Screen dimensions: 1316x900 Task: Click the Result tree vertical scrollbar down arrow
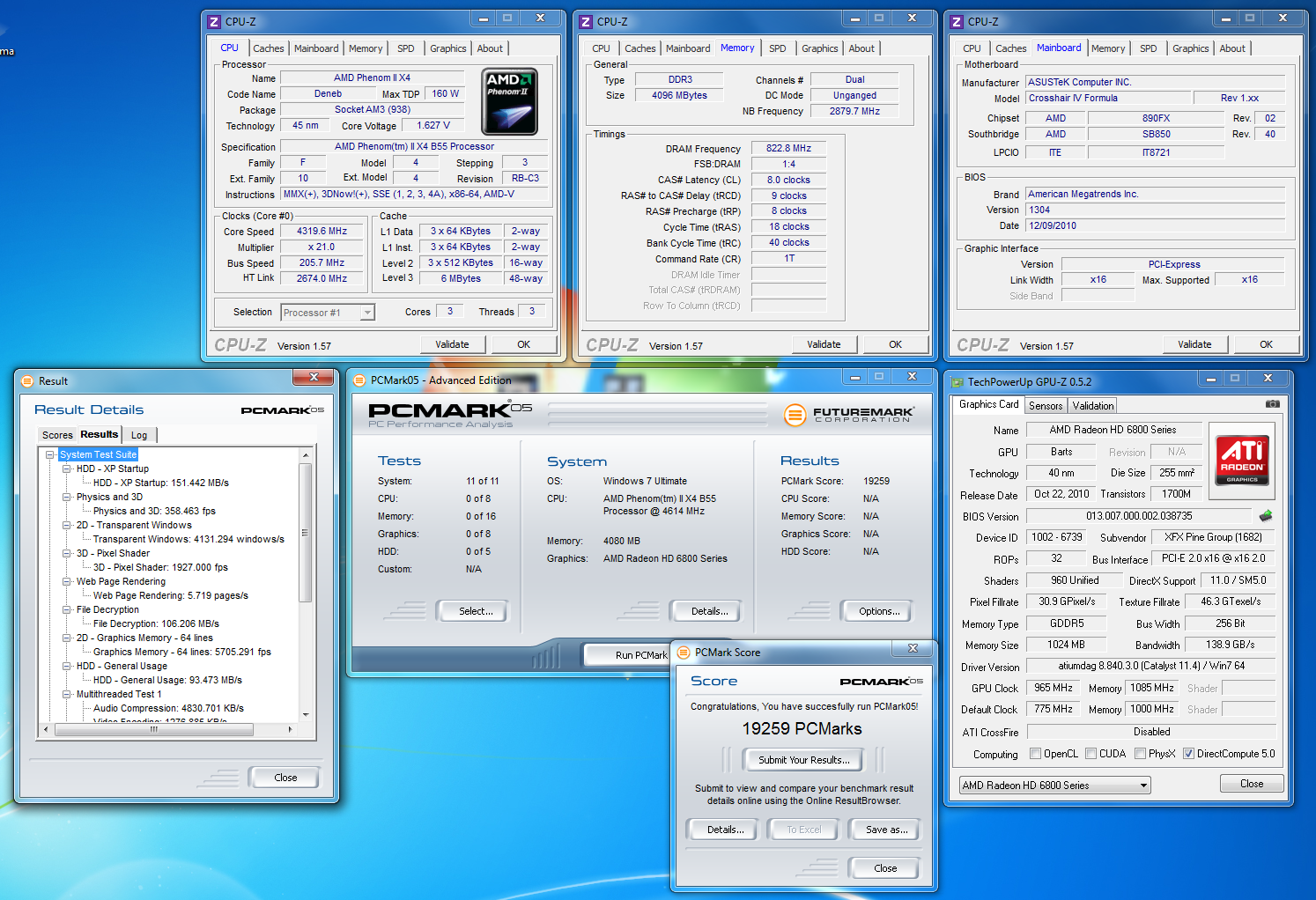point(306,715)
